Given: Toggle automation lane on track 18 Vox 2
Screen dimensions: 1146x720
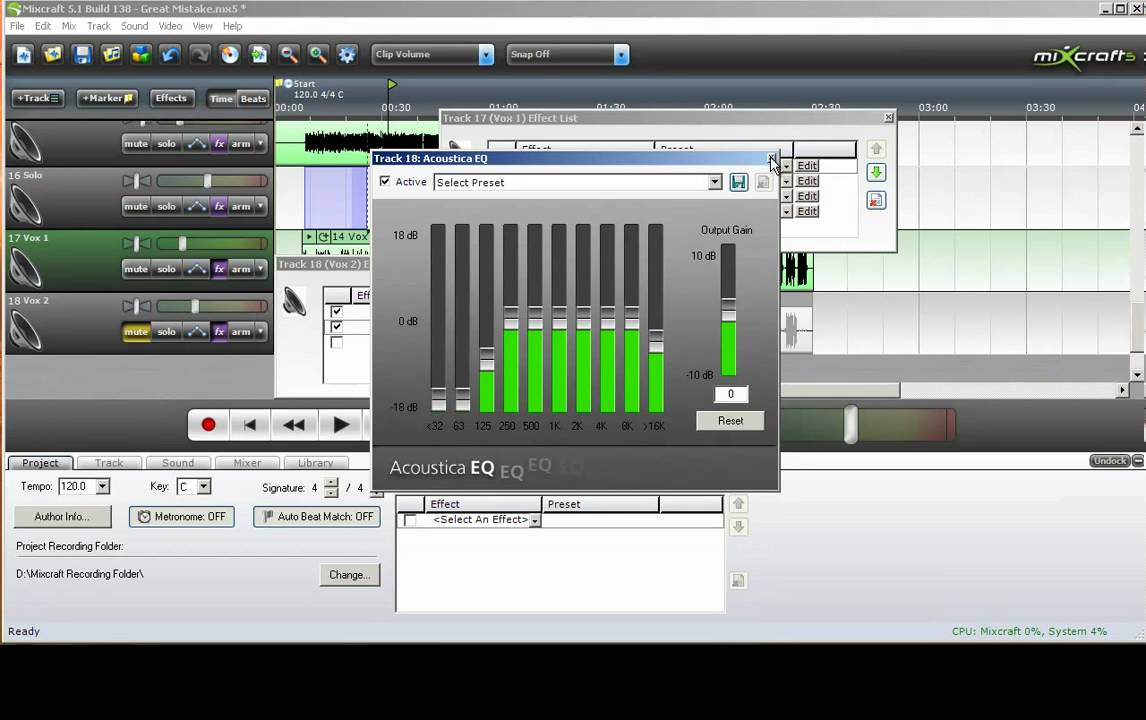Looking at the screenshot, I should (196, 332).
